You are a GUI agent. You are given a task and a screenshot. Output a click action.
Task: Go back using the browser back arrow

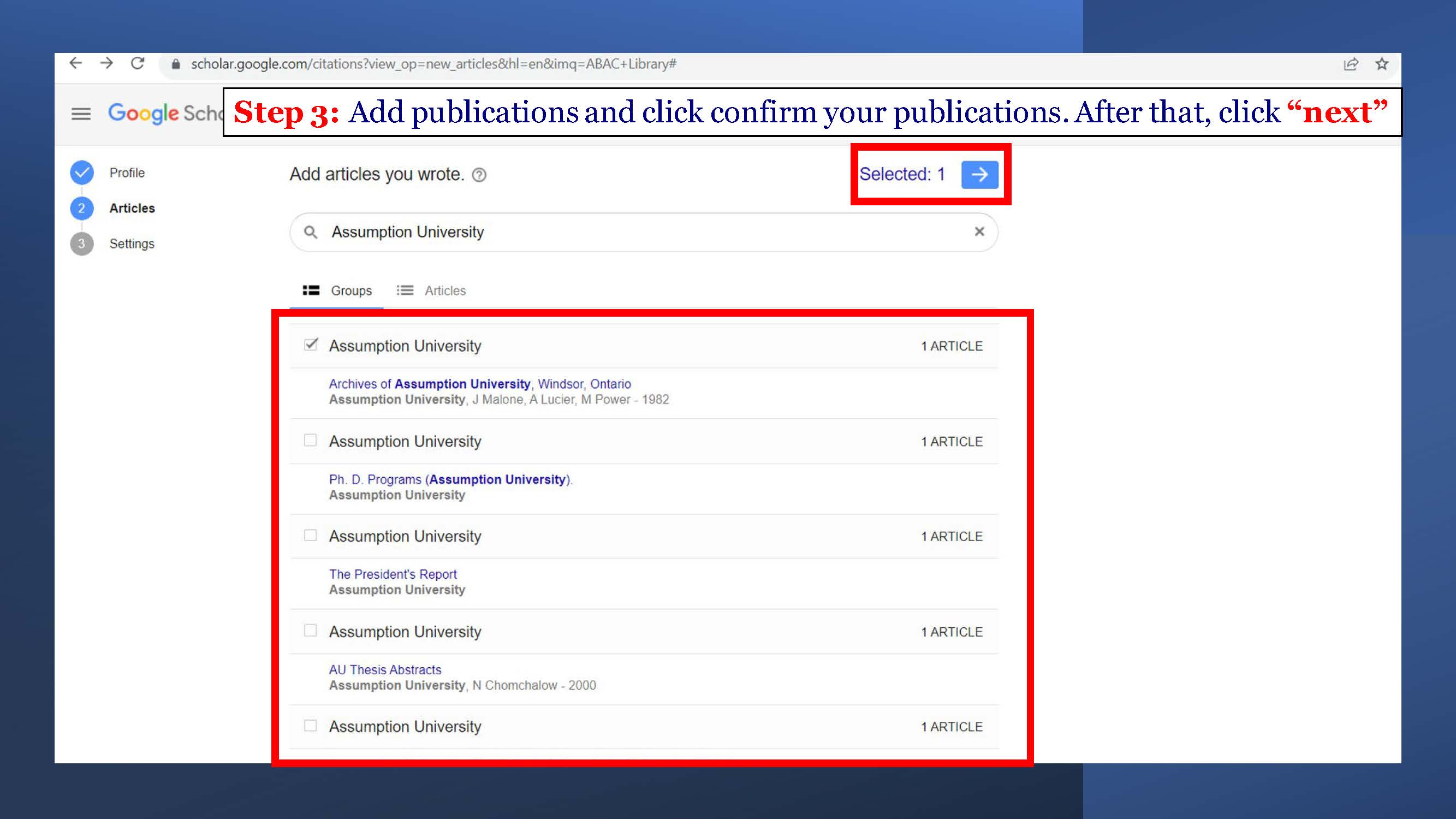click(76, 63)
